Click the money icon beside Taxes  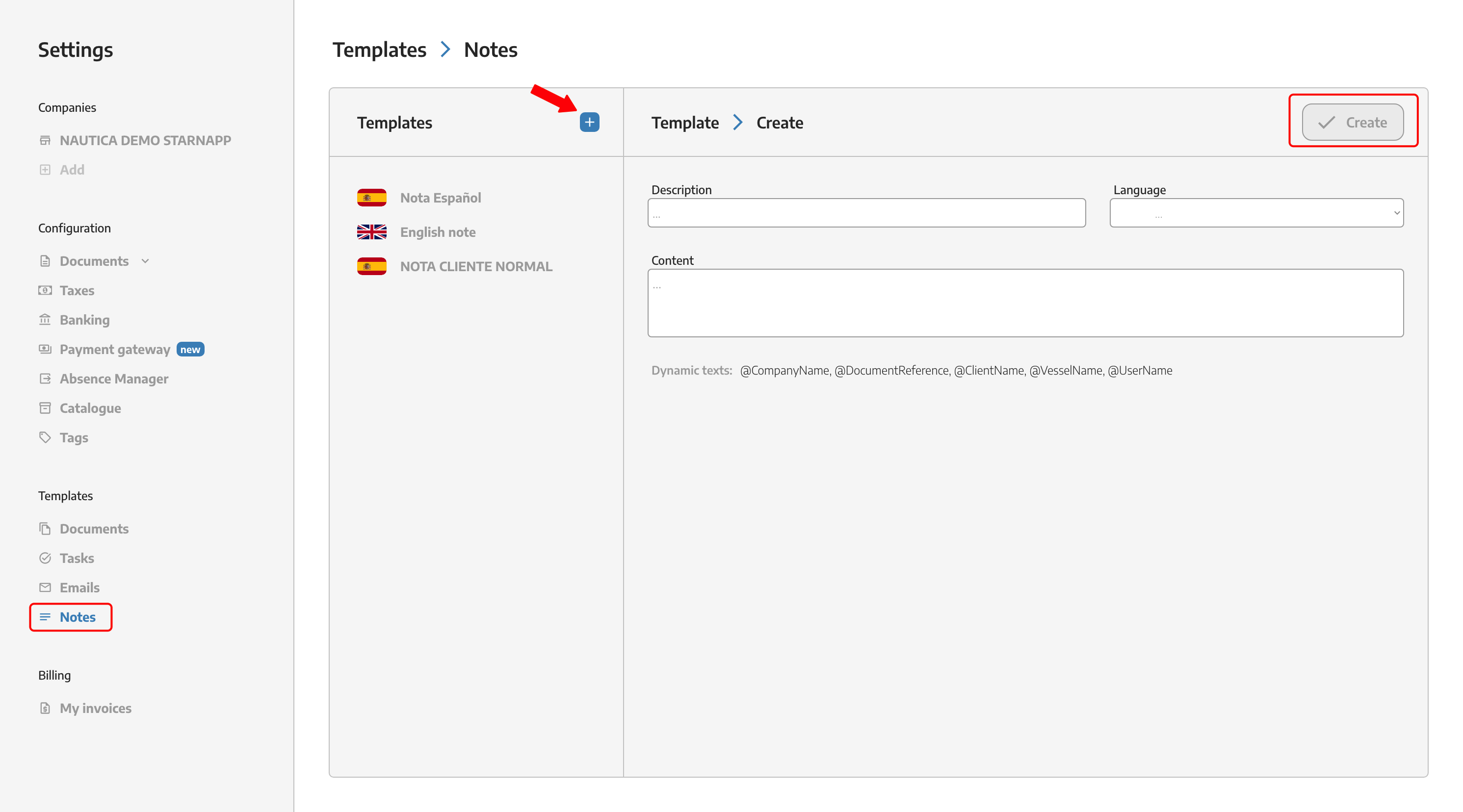[x=45, y=291]
